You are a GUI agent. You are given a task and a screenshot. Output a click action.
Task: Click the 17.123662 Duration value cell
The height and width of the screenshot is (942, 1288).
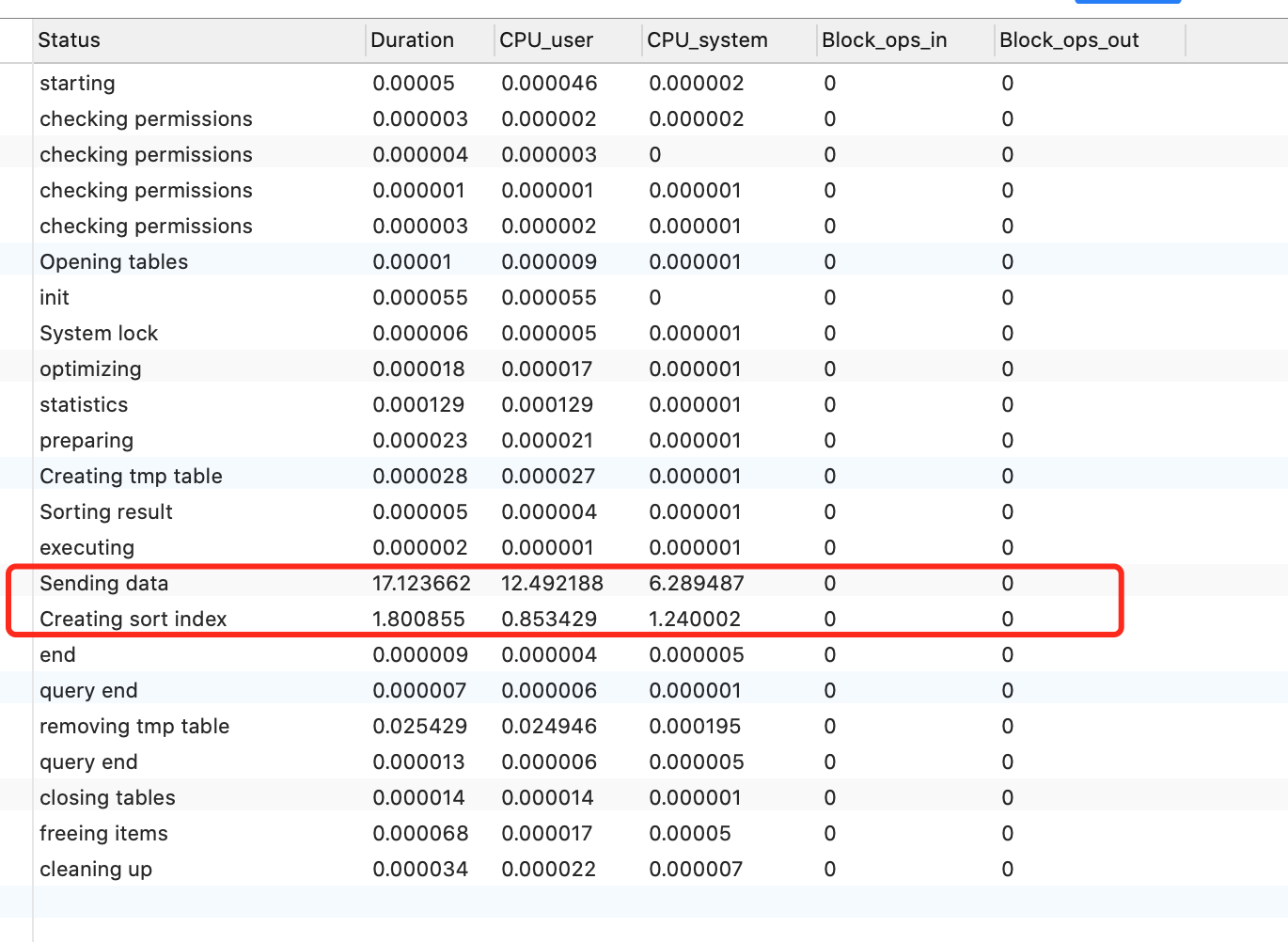[x=421, y=583]
